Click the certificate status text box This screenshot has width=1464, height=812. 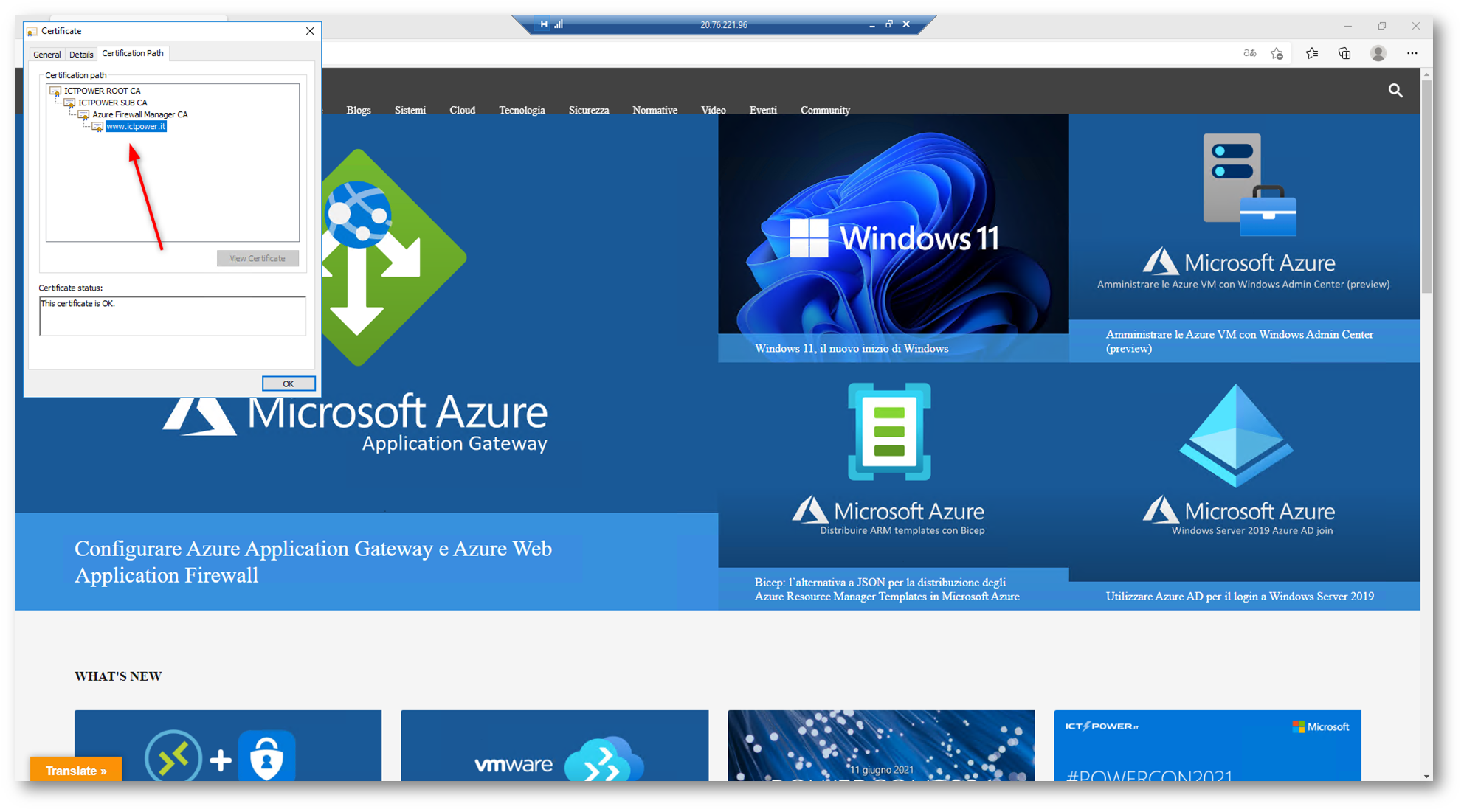pyautogui.click(x=173, y=316)
